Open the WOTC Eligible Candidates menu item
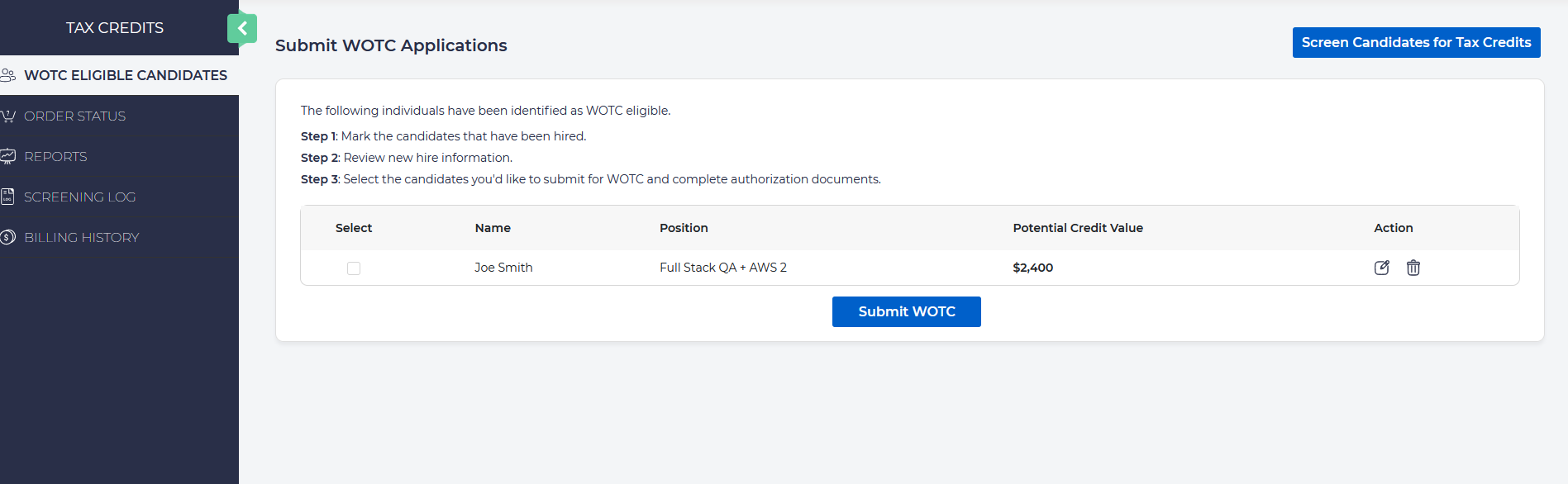Image resolution: width=1568 pixels, height=484 pixels. coord(126,75)
